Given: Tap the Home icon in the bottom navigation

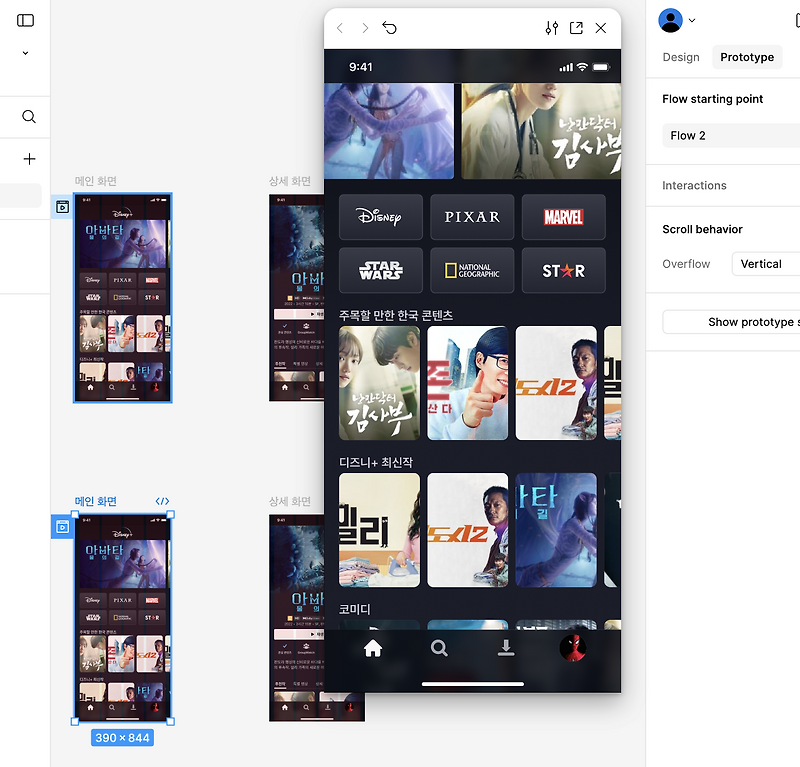Looking at the screenshot, I should point(373,648).
